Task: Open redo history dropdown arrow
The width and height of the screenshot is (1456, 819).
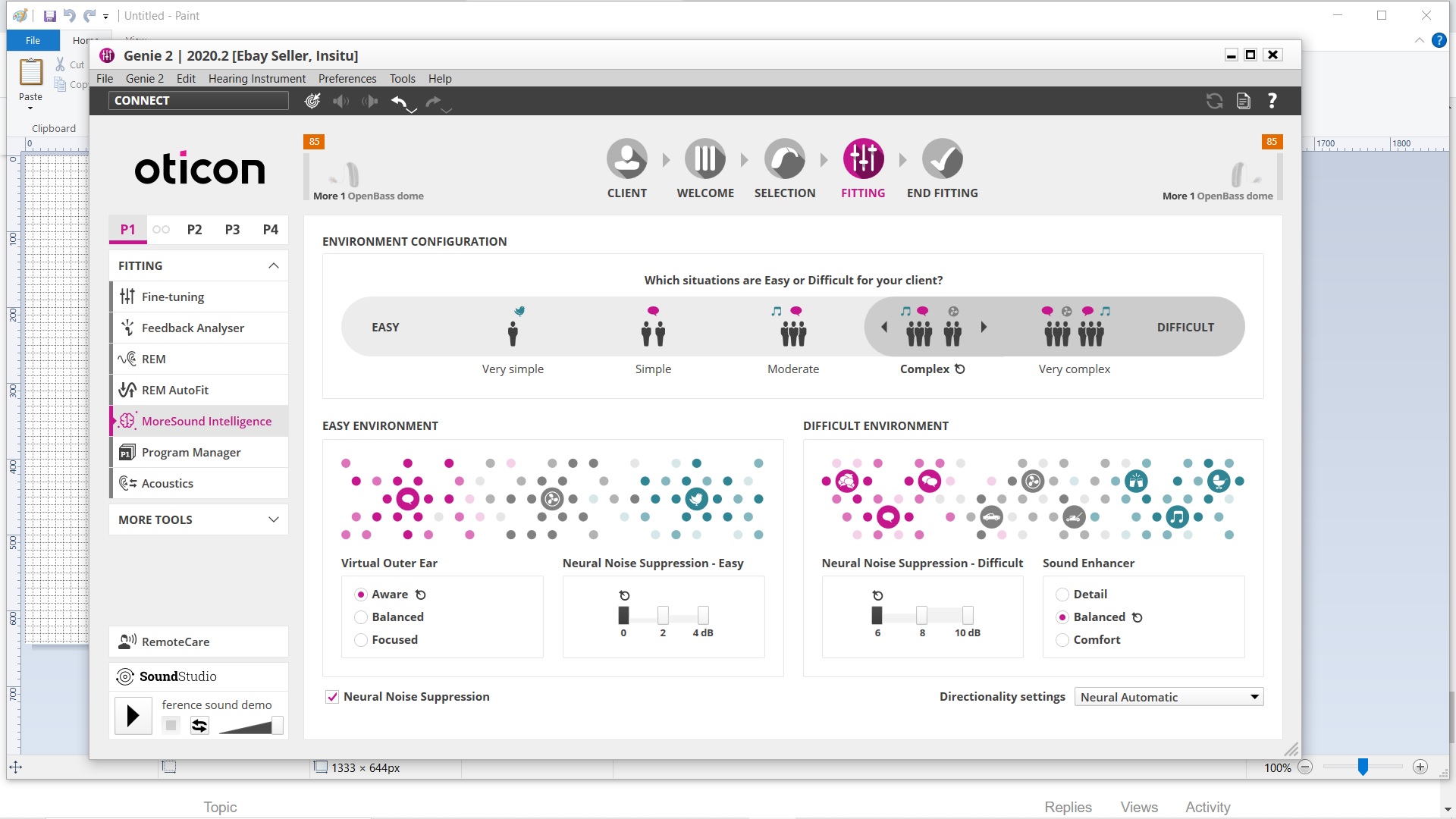Action: tap(447, 111)
